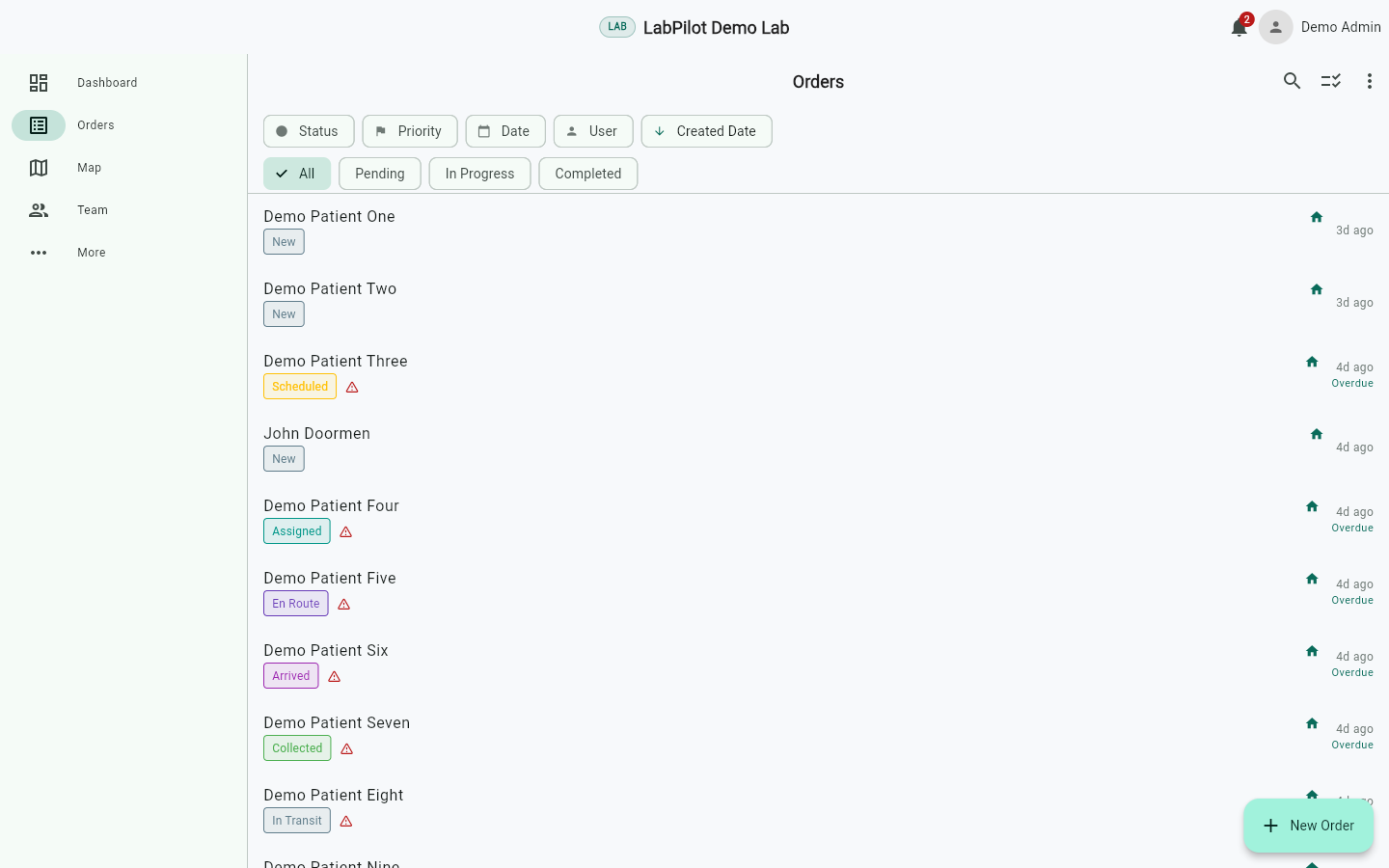Click the Collected status tag

(x=297, y=748)
